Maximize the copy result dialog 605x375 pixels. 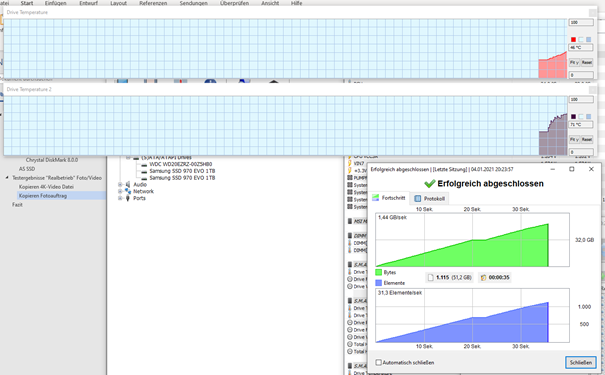[x=572, y=169]
